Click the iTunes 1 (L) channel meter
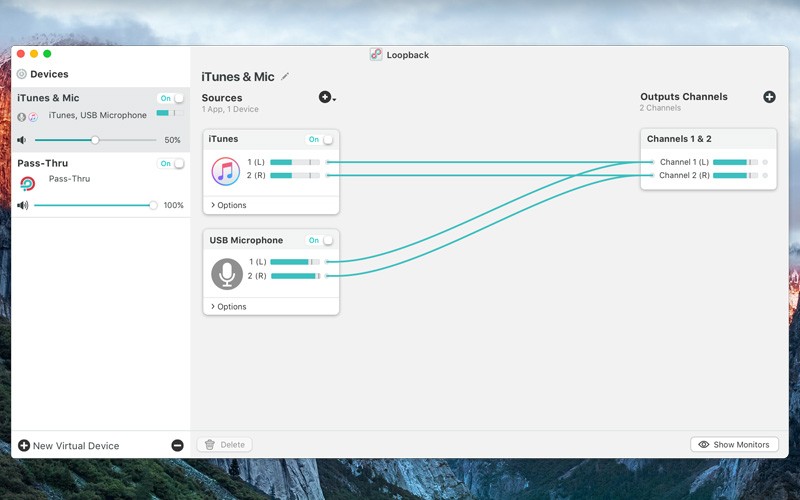800x500 pixels. coord(295,162)
